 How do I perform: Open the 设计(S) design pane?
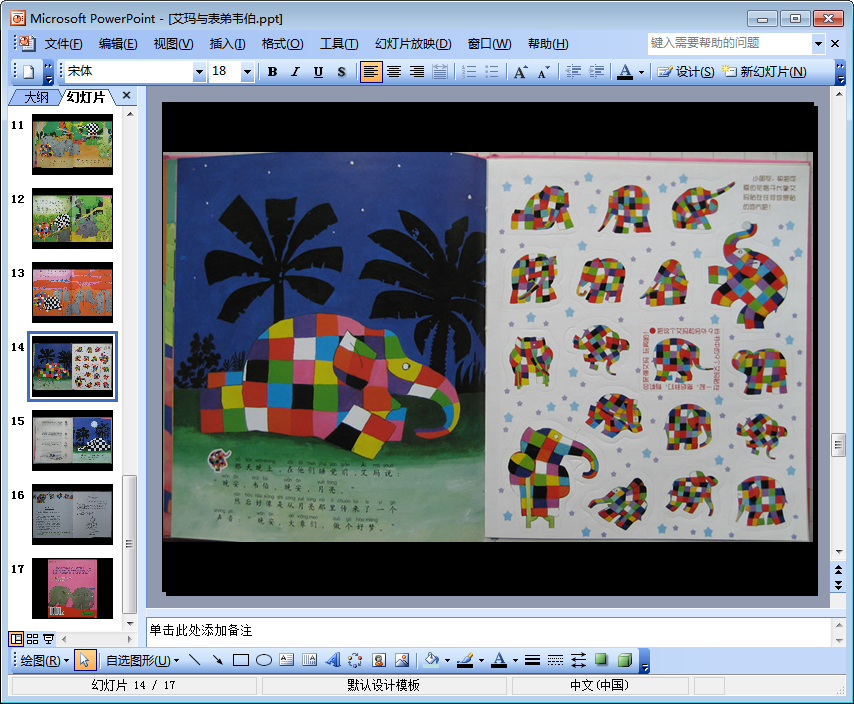[x=686, y=72]
